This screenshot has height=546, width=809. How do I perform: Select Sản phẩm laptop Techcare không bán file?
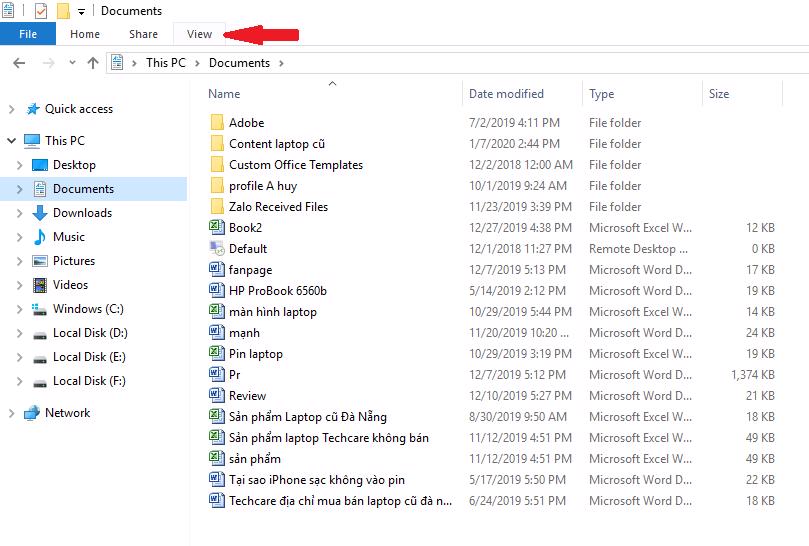[329, 438]
